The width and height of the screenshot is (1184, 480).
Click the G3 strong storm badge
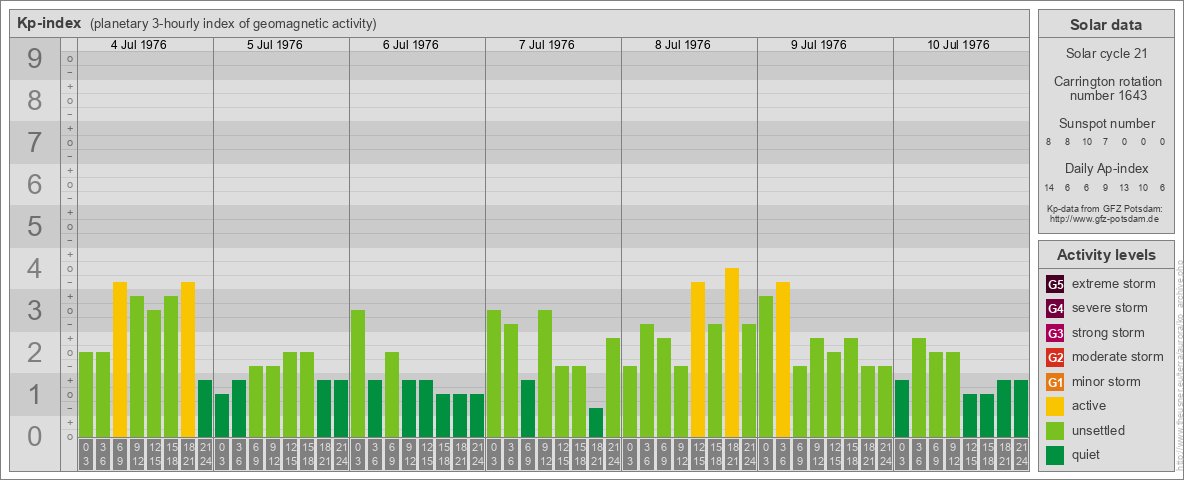(1055, 333)
